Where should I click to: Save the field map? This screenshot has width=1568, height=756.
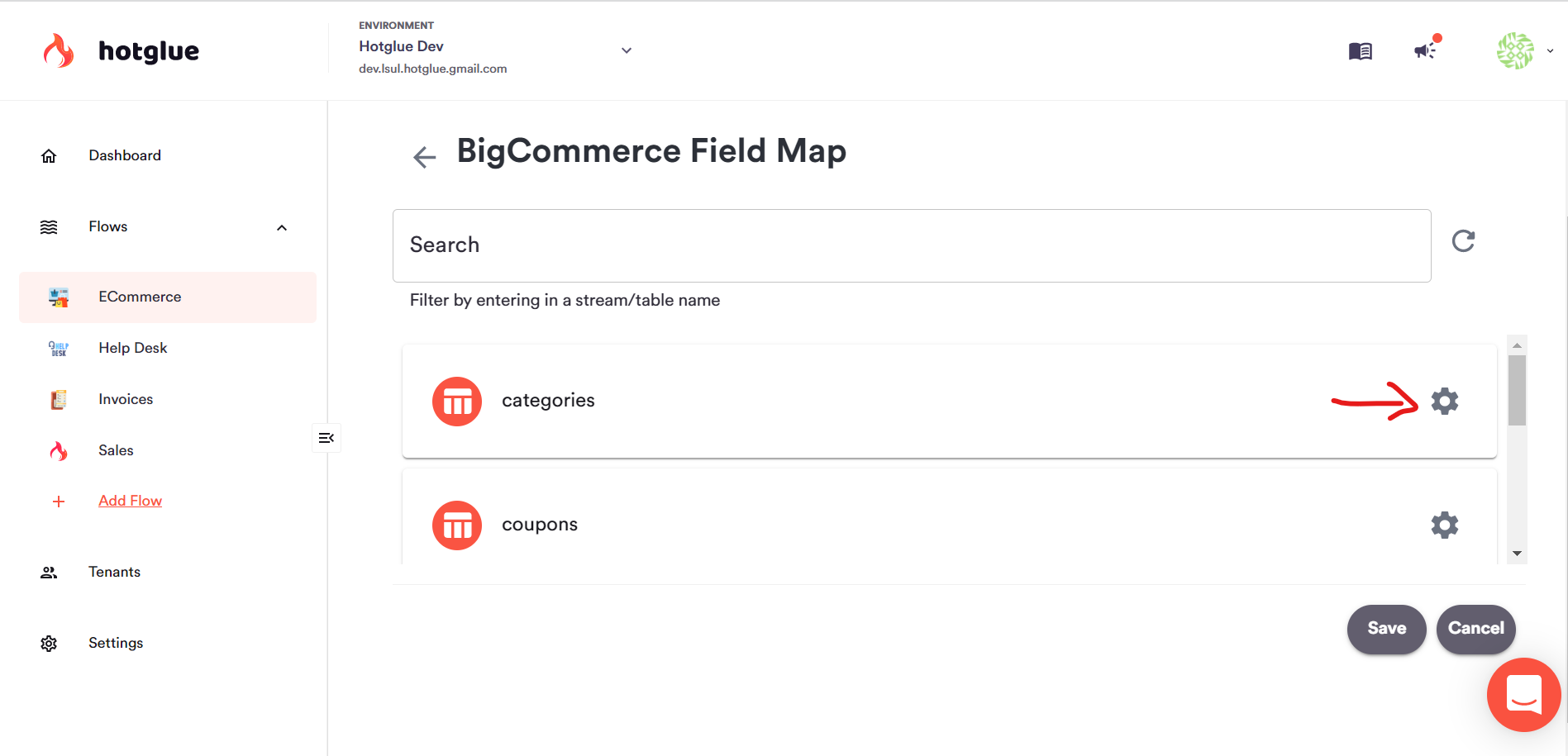tap(1387, 630)
